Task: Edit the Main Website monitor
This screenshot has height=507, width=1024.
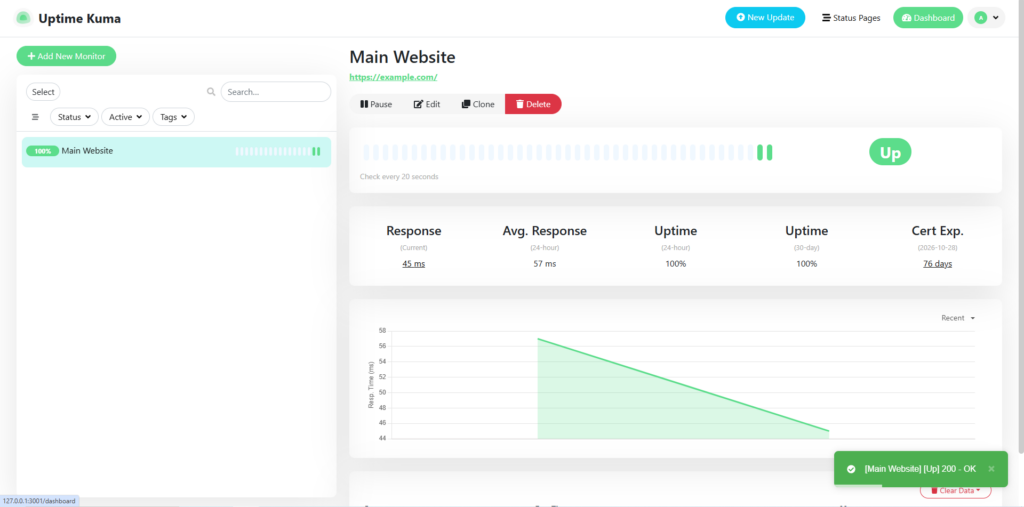Action: [427, 104]
